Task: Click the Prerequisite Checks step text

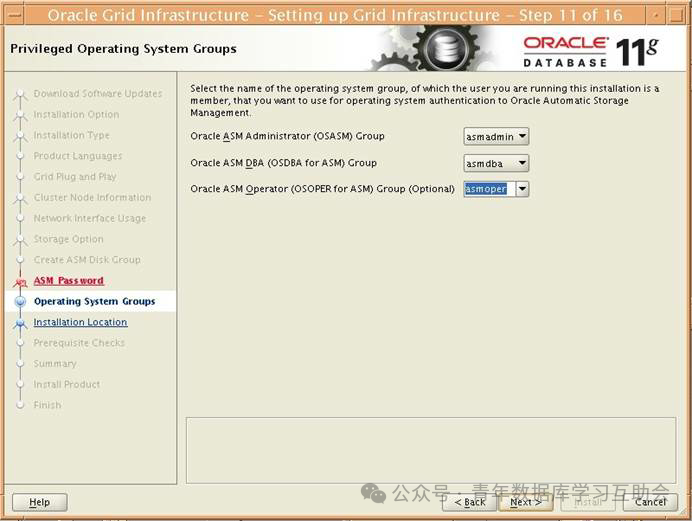Action: [79, 343]
